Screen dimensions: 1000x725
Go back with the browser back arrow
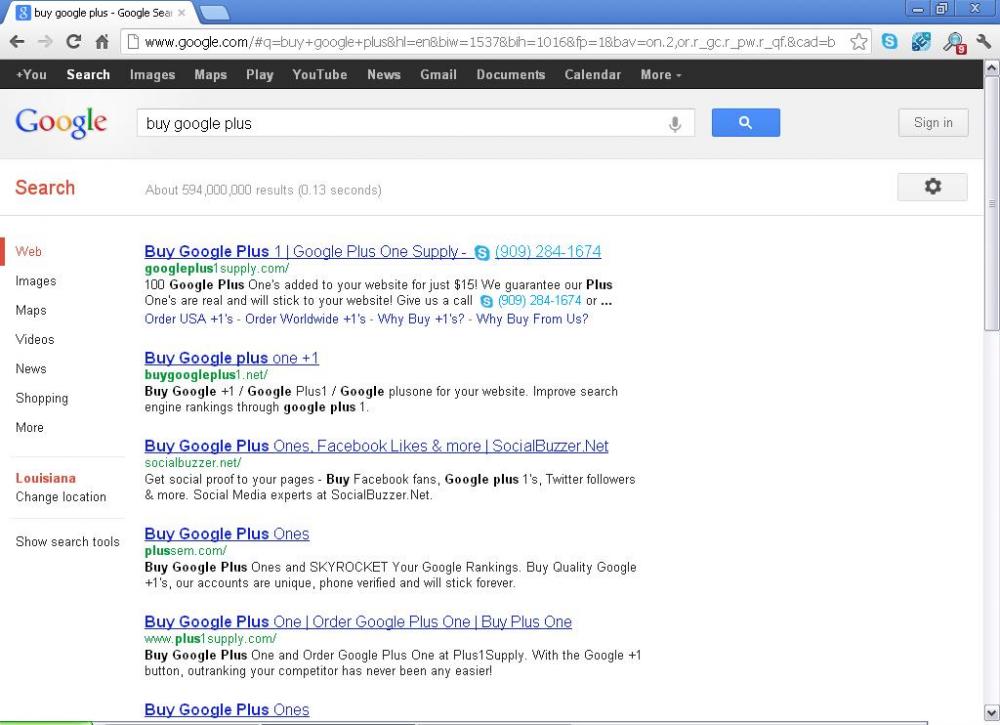[x=17, y=42]
